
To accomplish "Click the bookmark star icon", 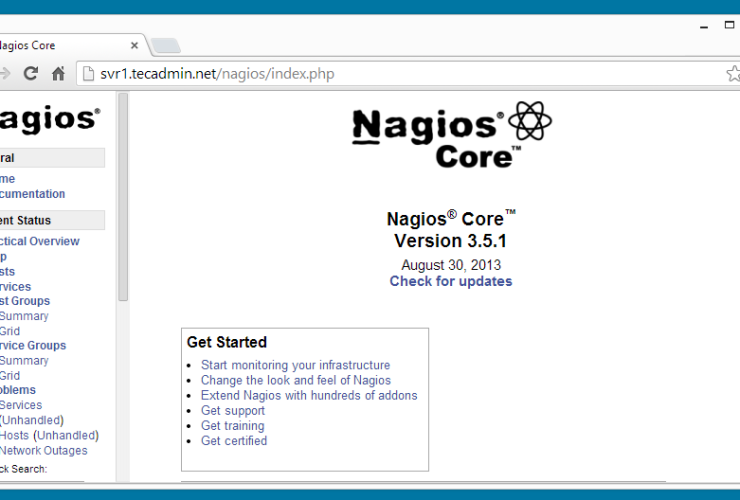I will 731,73.
